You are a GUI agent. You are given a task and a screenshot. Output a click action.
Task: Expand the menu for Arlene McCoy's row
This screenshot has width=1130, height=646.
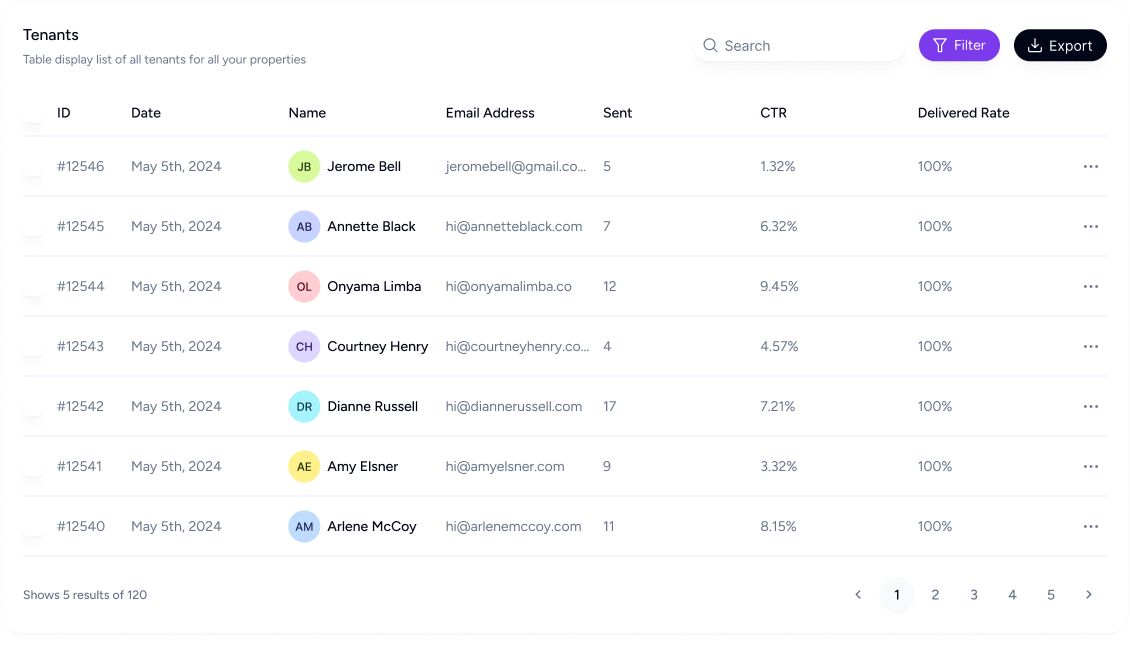tap(1090, 527)
